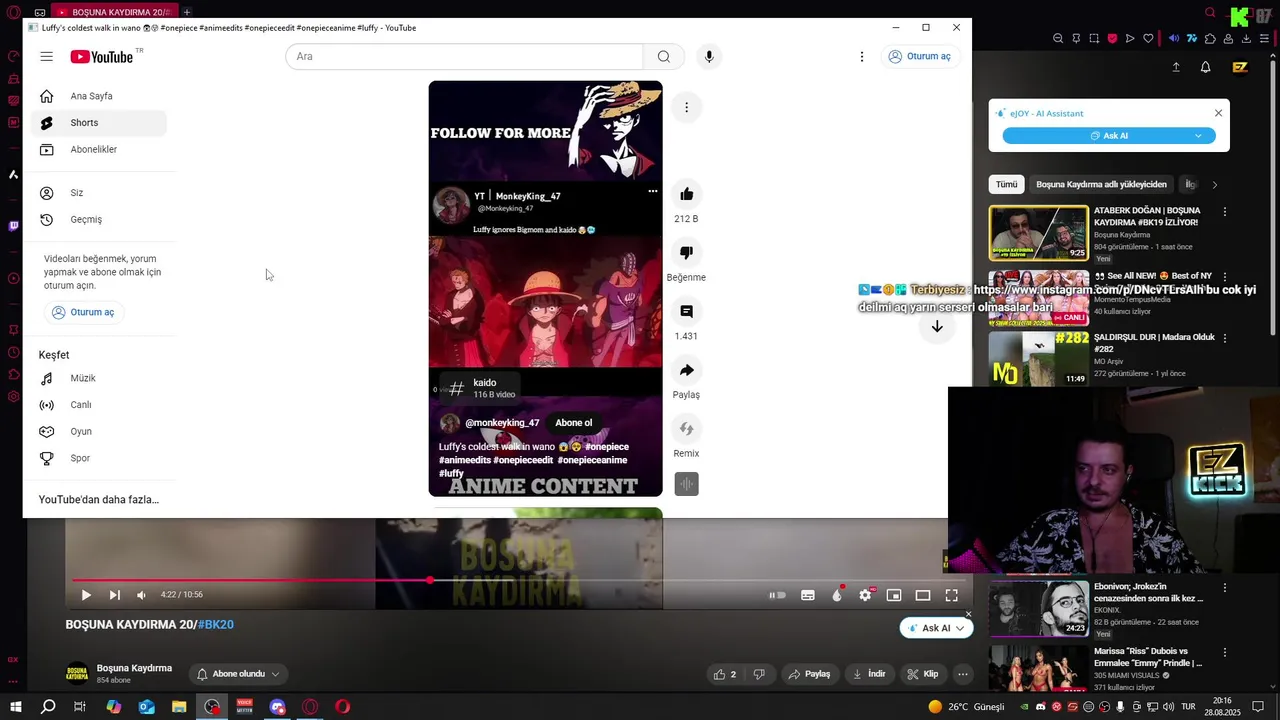Toggle subtitles in background player
This screenshot has width=1280, height=720.
pyautogui.click(x=808, y=595)
